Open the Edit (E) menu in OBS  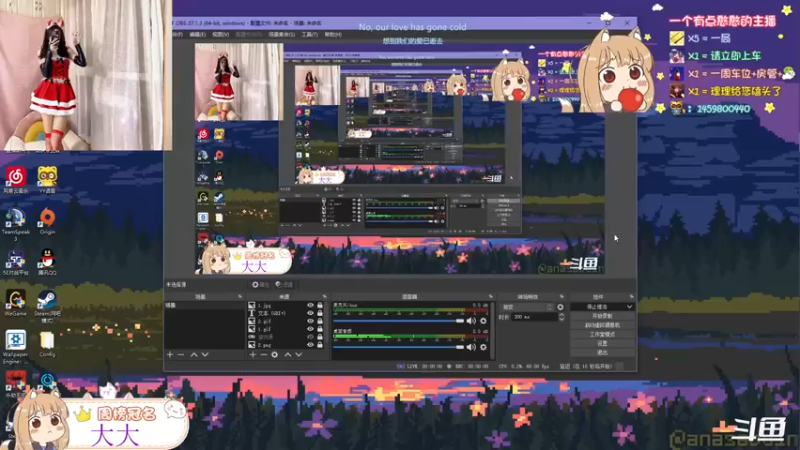[x=197, y=35]
